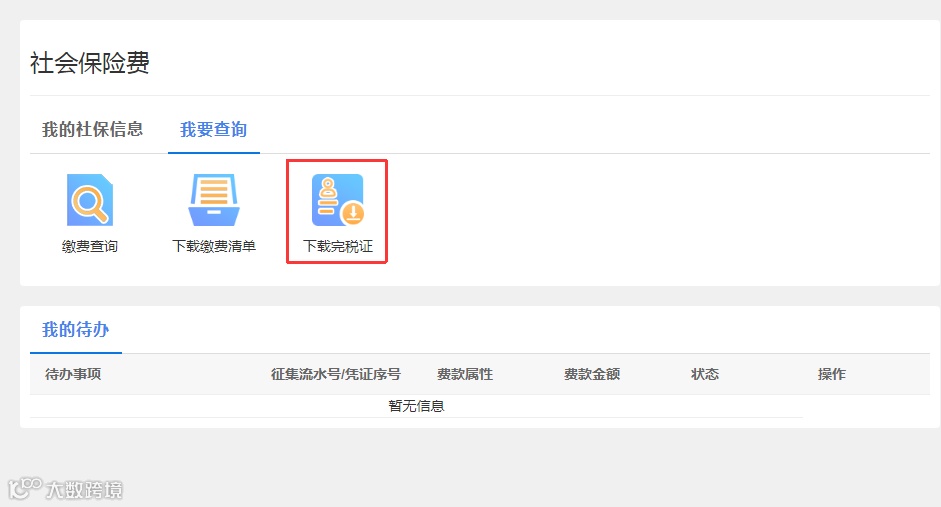Viewport: 941px width, 507px height.
Task: Open the 下载缴费清单 file drawer icon
Action: point(214,200)
